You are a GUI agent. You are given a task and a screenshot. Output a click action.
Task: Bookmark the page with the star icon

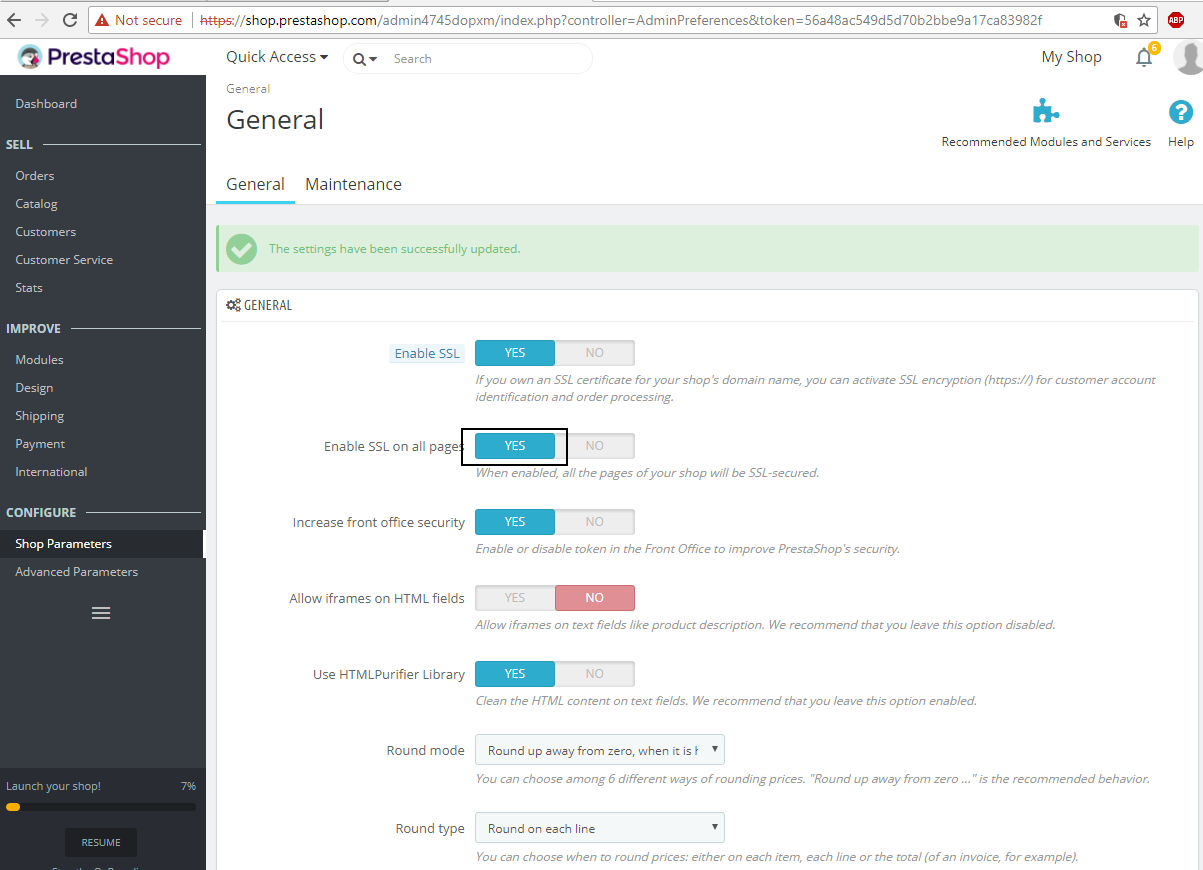pyautogui.click(x=1144, y=20)
